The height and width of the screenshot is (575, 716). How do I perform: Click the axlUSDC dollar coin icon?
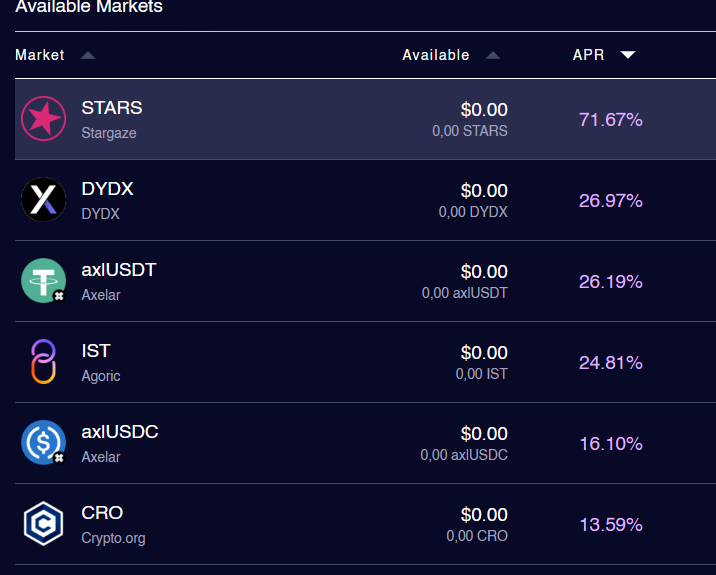(43, 443)
